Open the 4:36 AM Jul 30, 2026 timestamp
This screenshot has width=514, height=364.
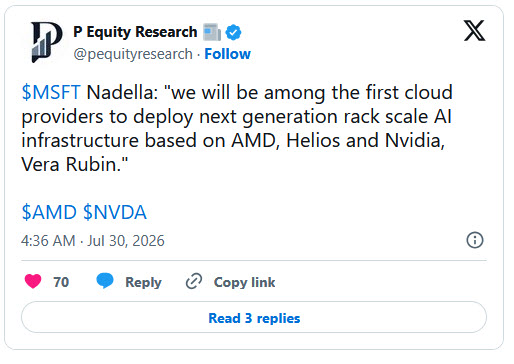pos(93,241)
